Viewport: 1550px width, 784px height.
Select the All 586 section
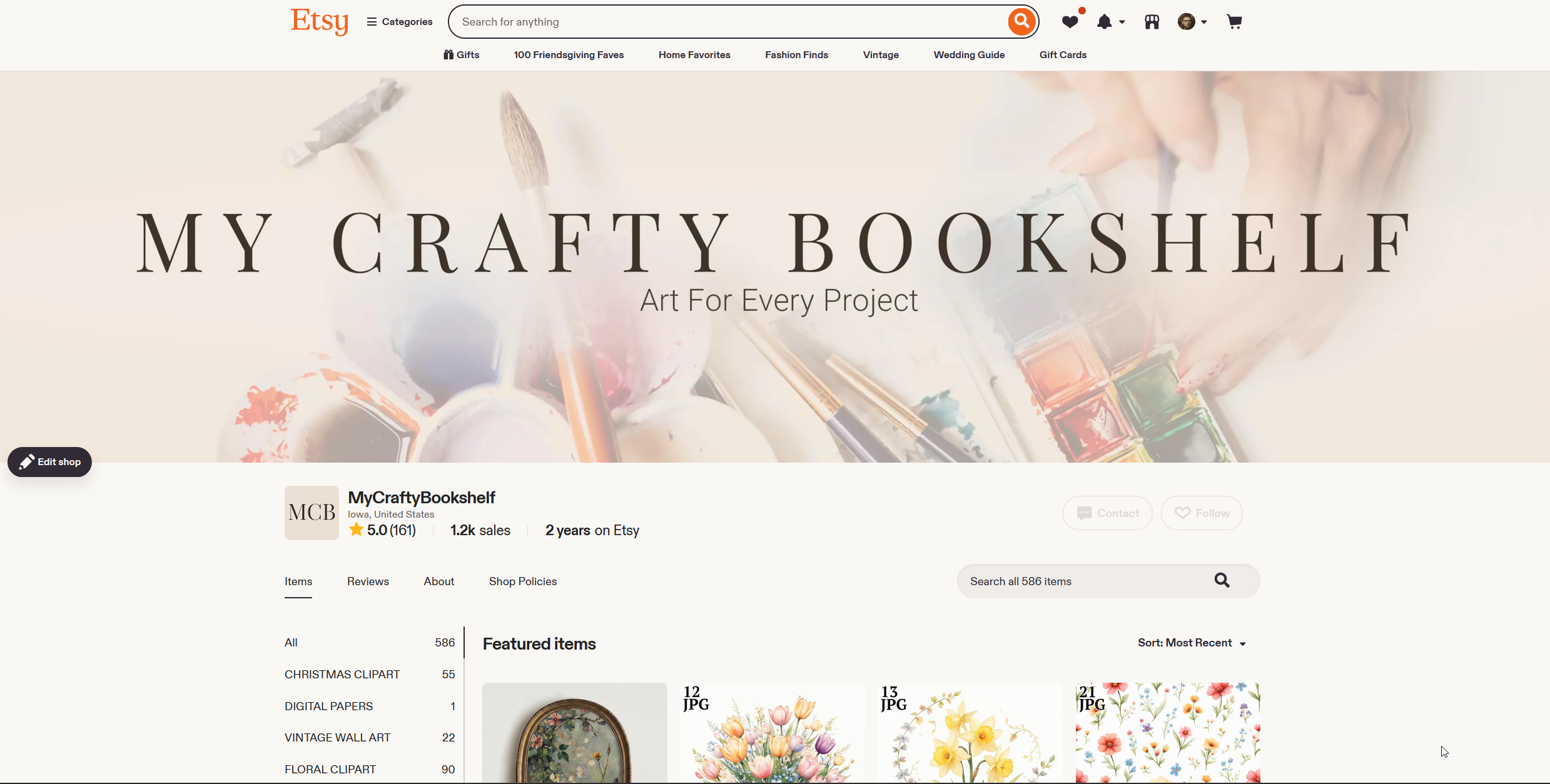pyautogui.click(x=370, y=643)
